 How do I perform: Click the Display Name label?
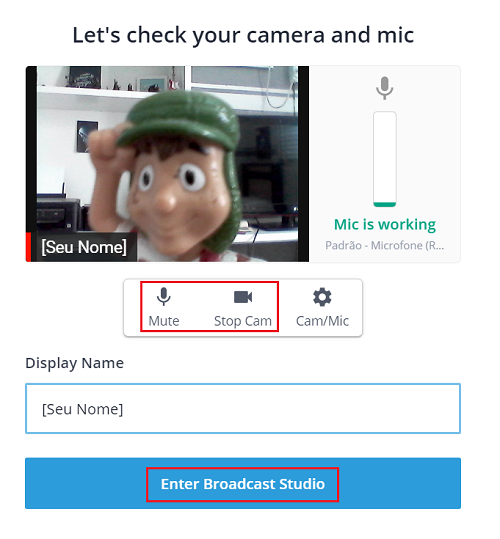(75, 363)
